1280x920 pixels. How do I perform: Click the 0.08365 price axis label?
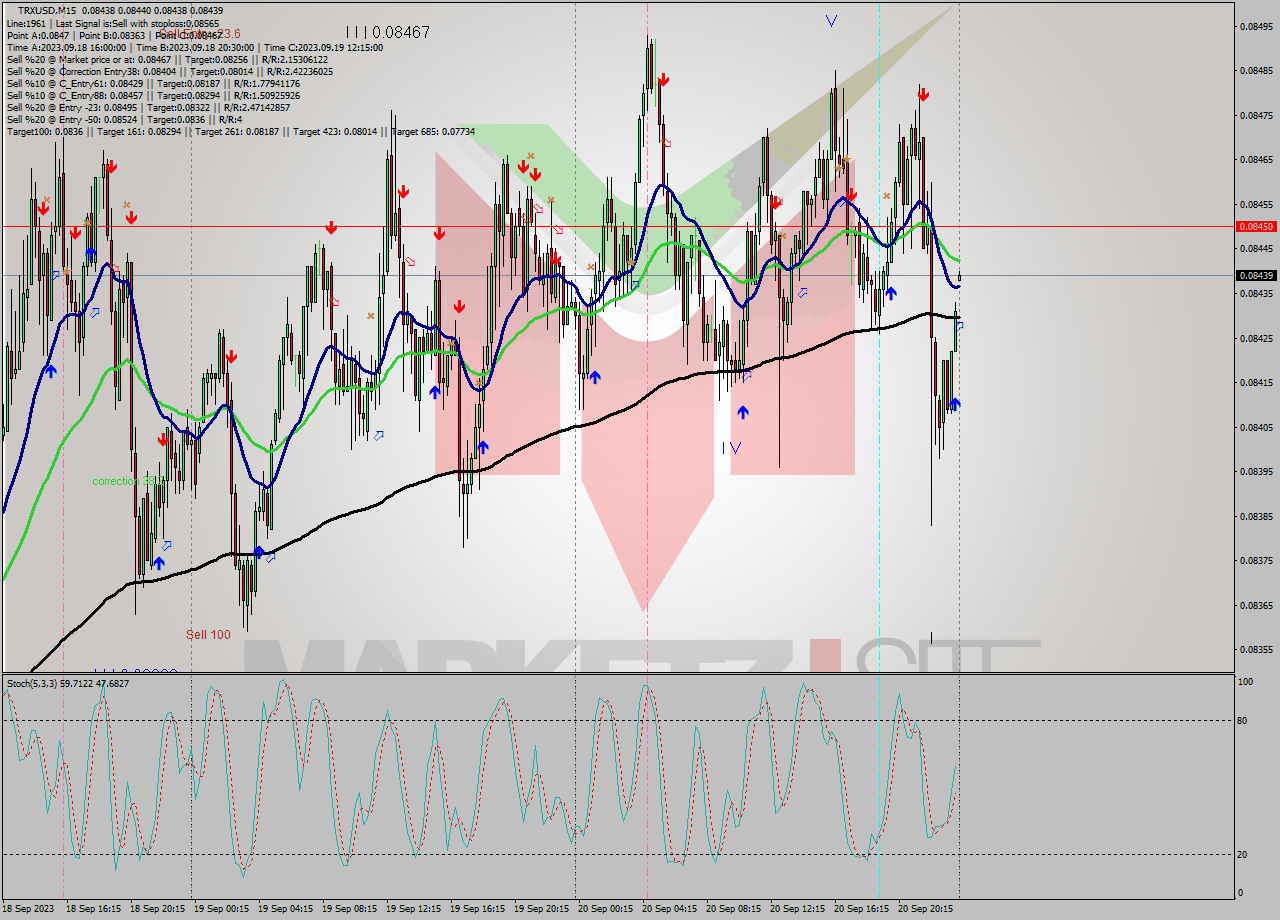[1256, 605]
